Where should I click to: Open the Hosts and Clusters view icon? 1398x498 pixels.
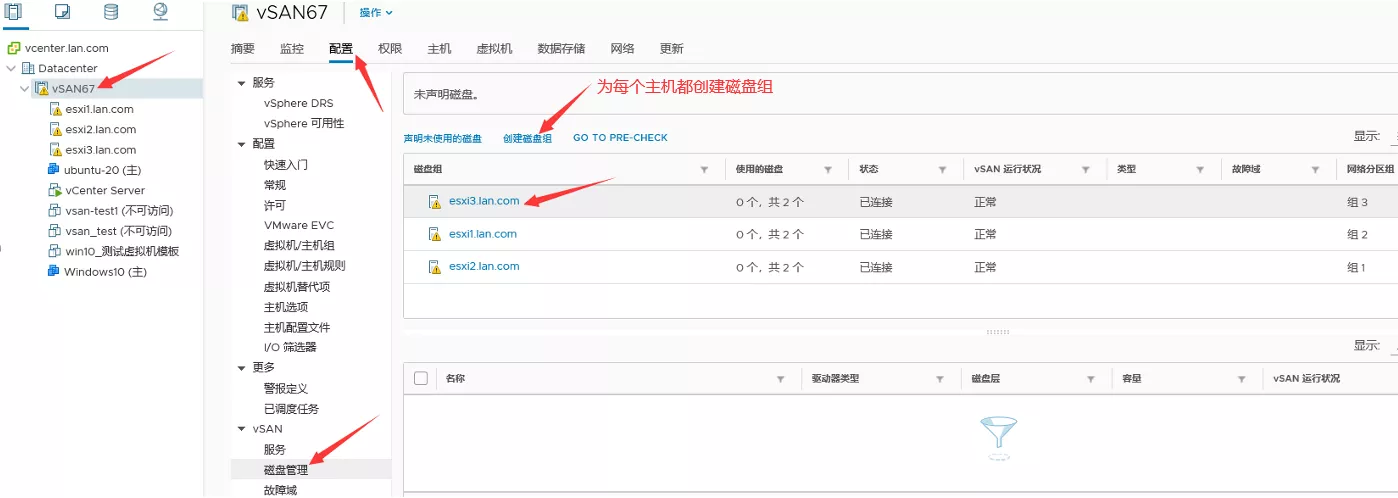tap(13, 12)
